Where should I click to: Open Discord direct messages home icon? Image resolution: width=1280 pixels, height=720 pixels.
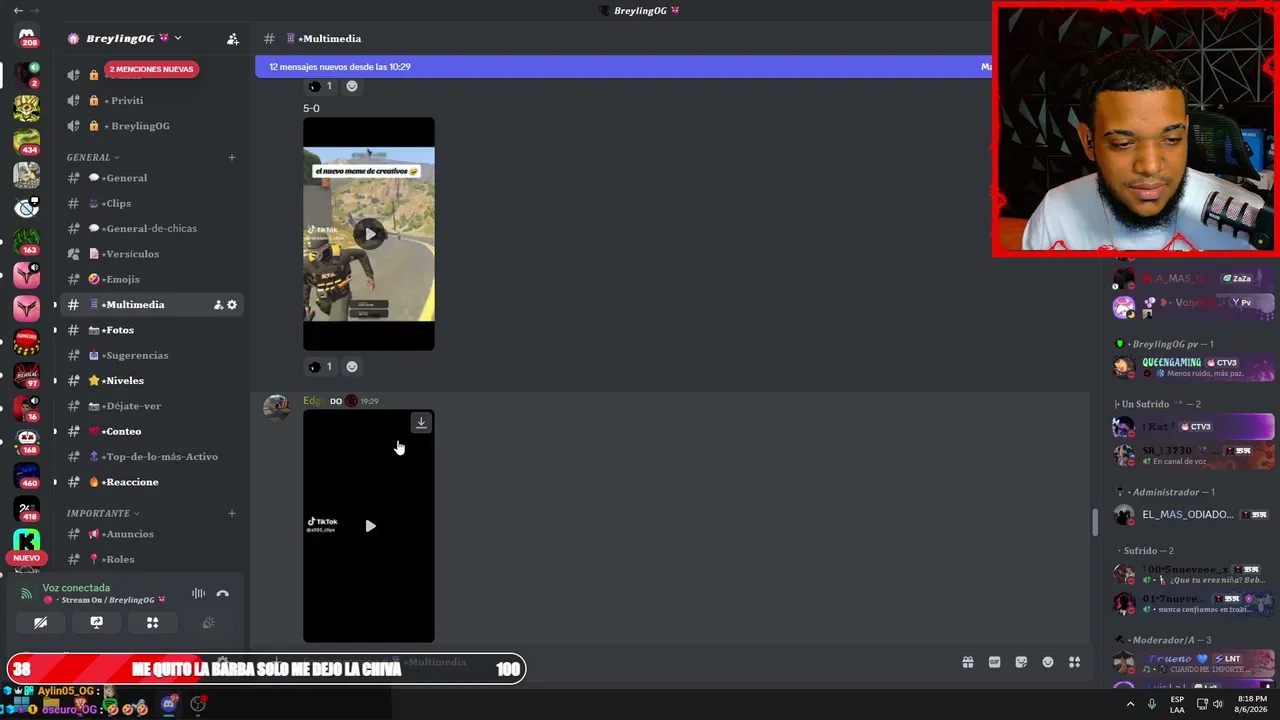pos(27,37)
